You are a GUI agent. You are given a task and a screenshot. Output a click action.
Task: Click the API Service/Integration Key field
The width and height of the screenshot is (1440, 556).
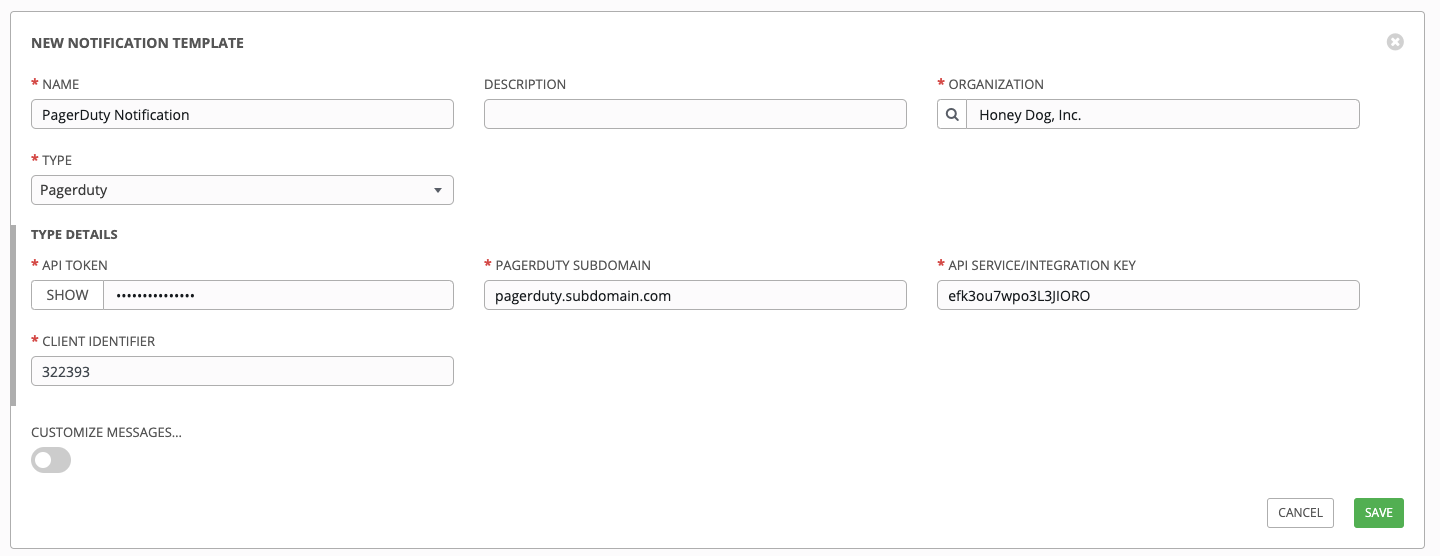coord(1148,295)
